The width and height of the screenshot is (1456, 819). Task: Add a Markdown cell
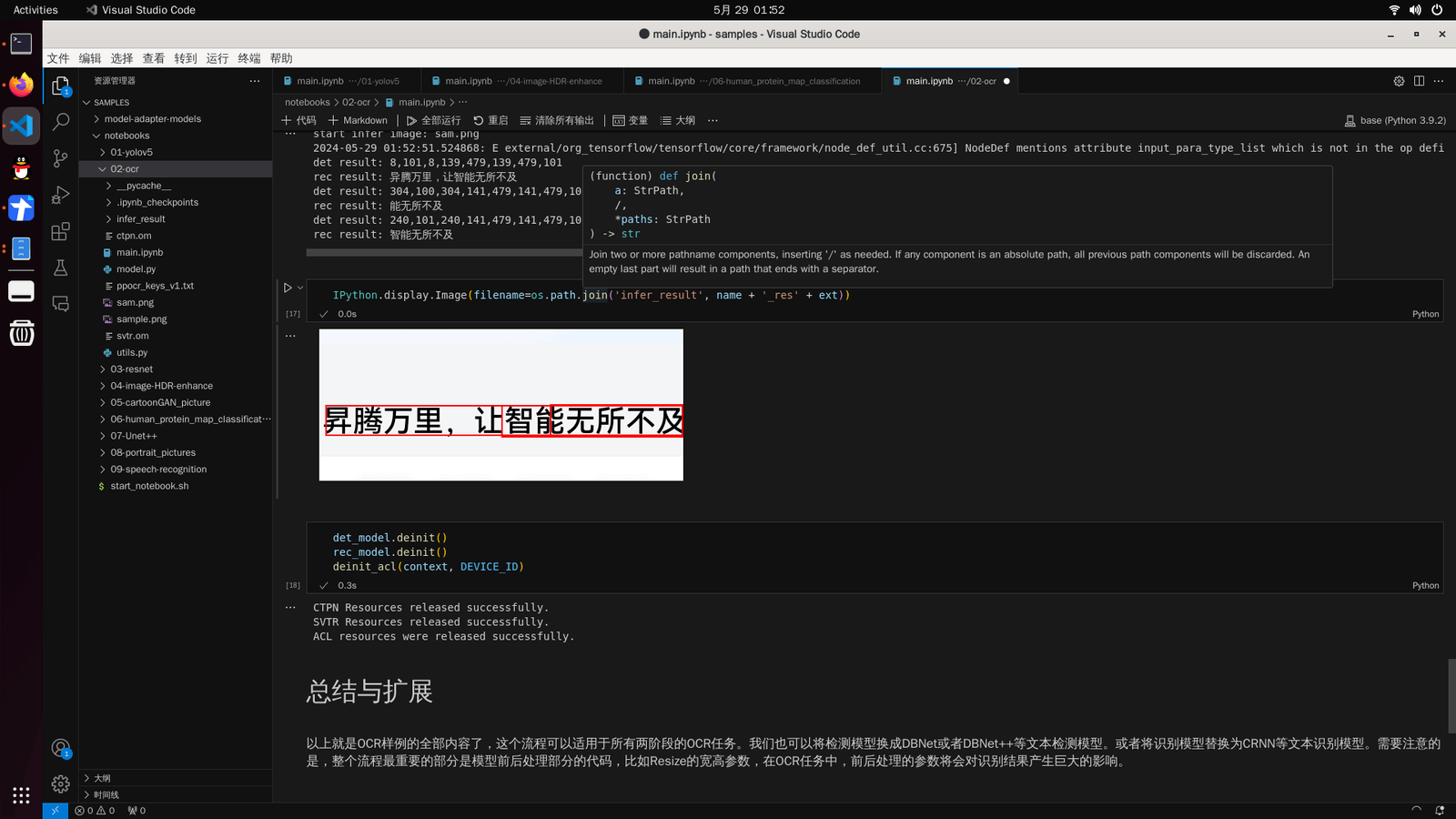click(358, 120)
